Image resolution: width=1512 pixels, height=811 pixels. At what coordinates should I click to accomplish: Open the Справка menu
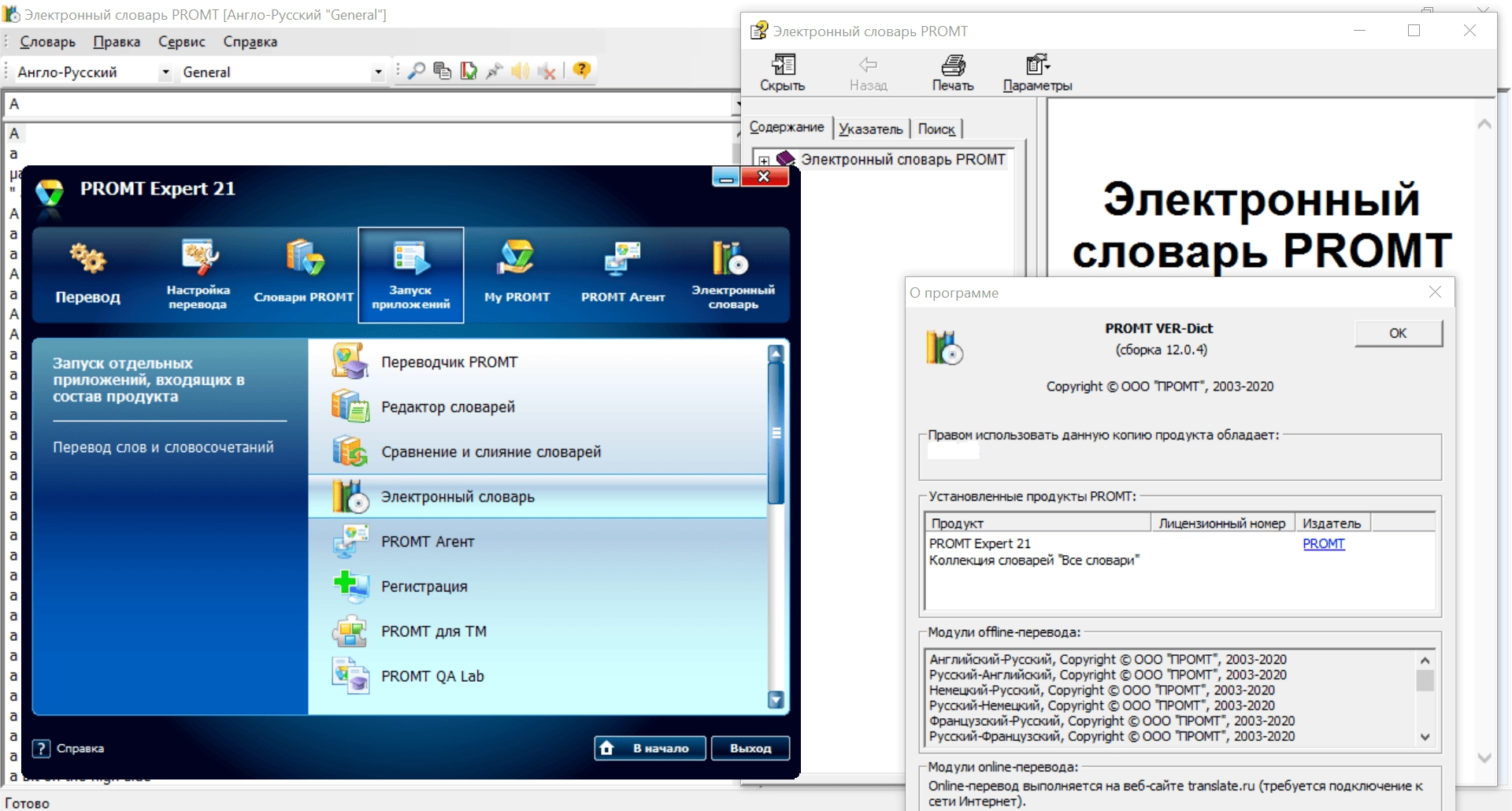point(250,42)
